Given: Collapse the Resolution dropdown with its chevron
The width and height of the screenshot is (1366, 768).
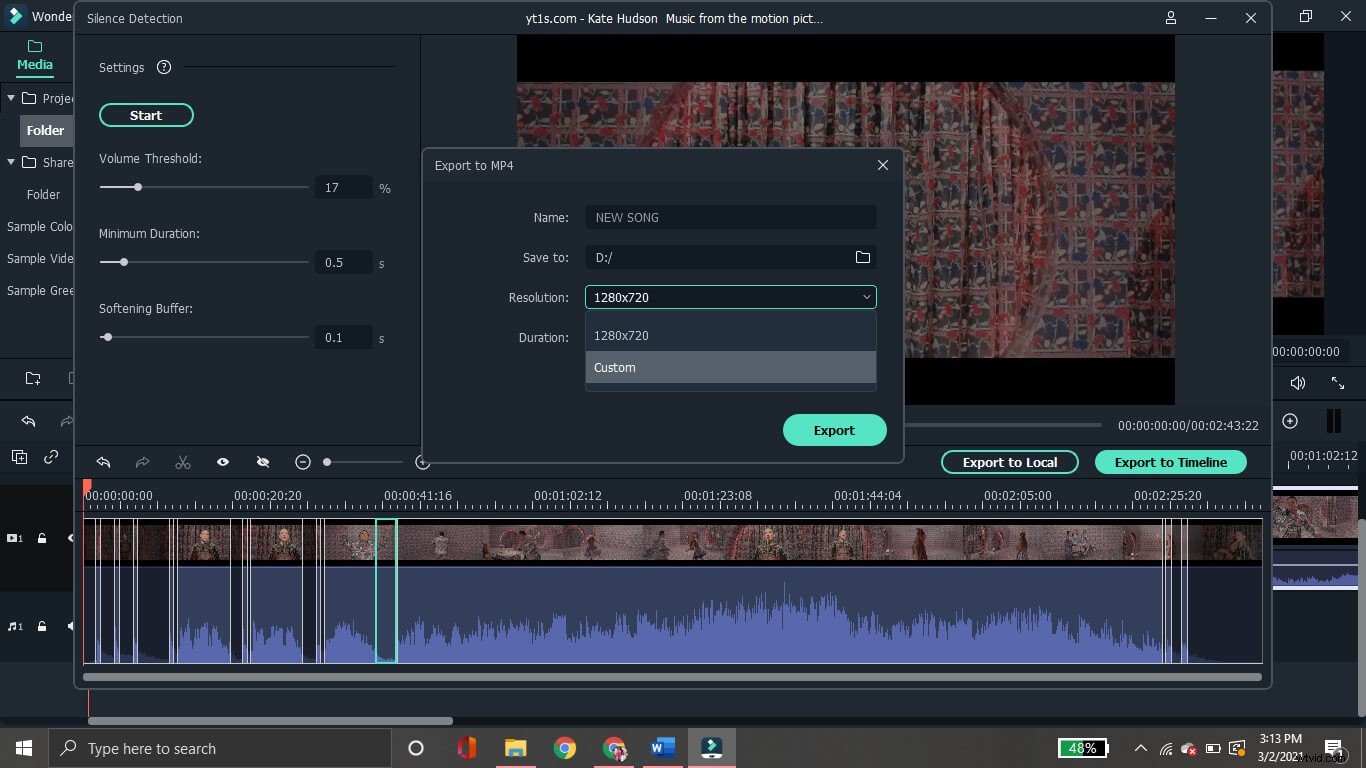Looking at the screenshot, I should point(866,297).
